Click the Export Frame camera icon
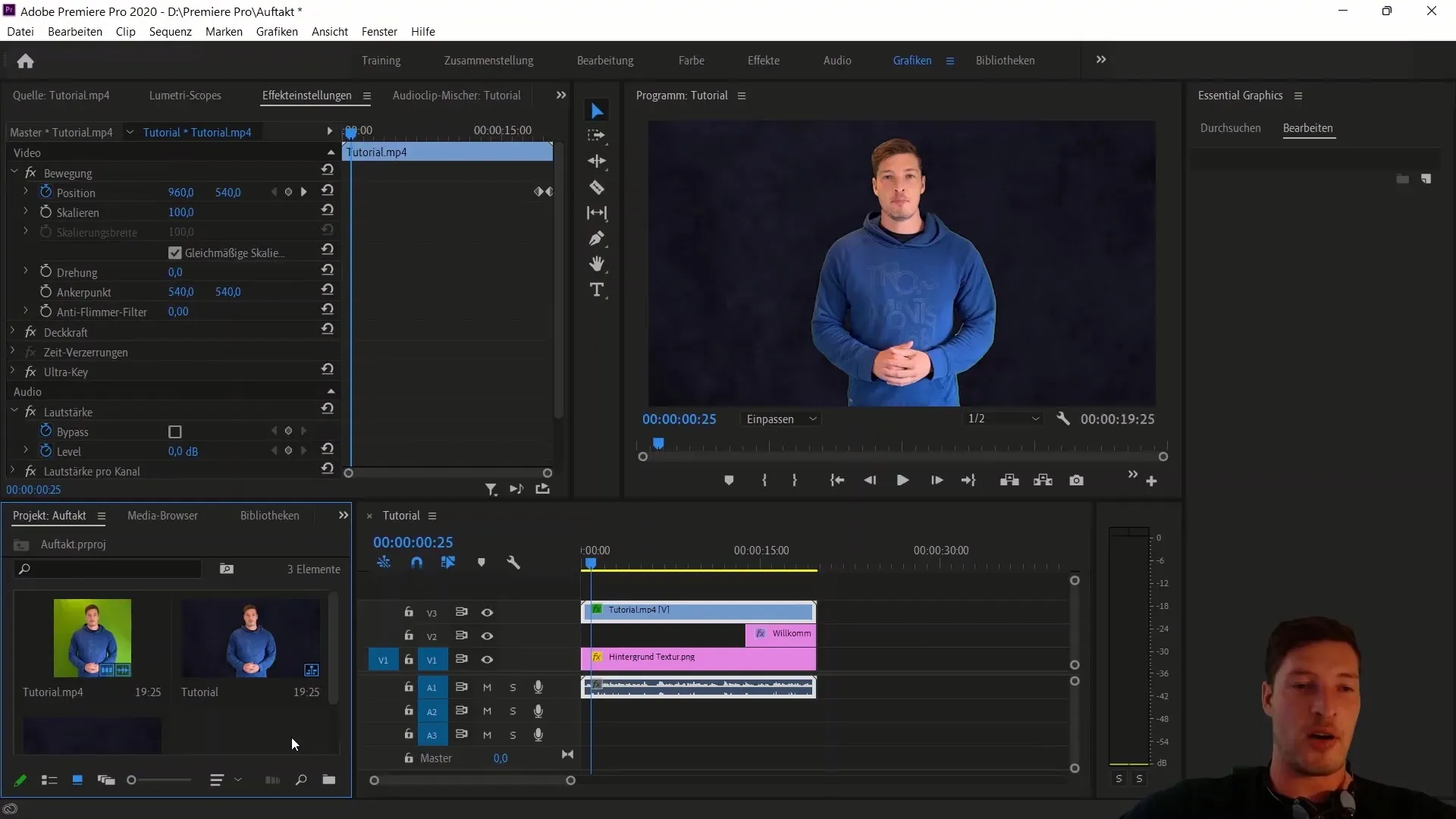The width and height of the screenshot is (1456, 819). pos(1076,481)
